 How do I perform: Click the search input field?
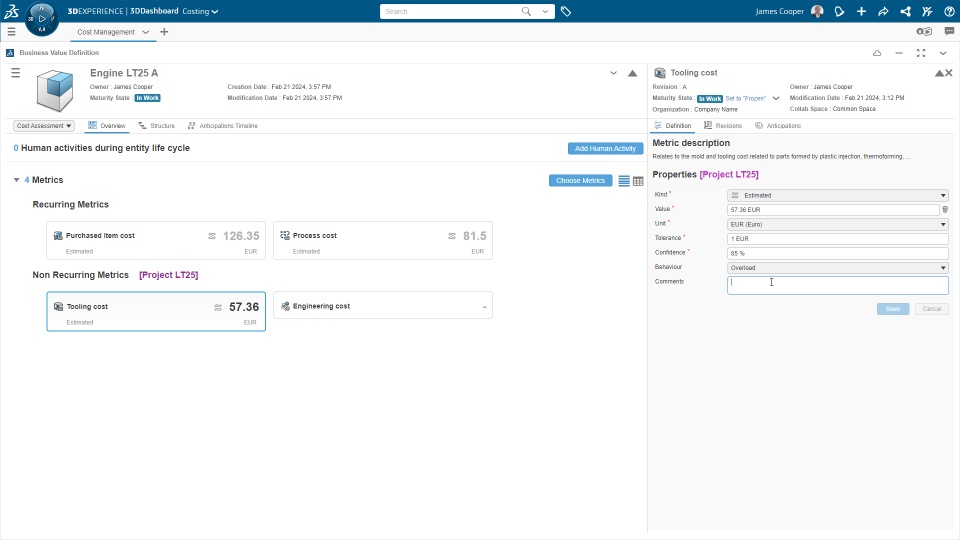coord(450,12)
